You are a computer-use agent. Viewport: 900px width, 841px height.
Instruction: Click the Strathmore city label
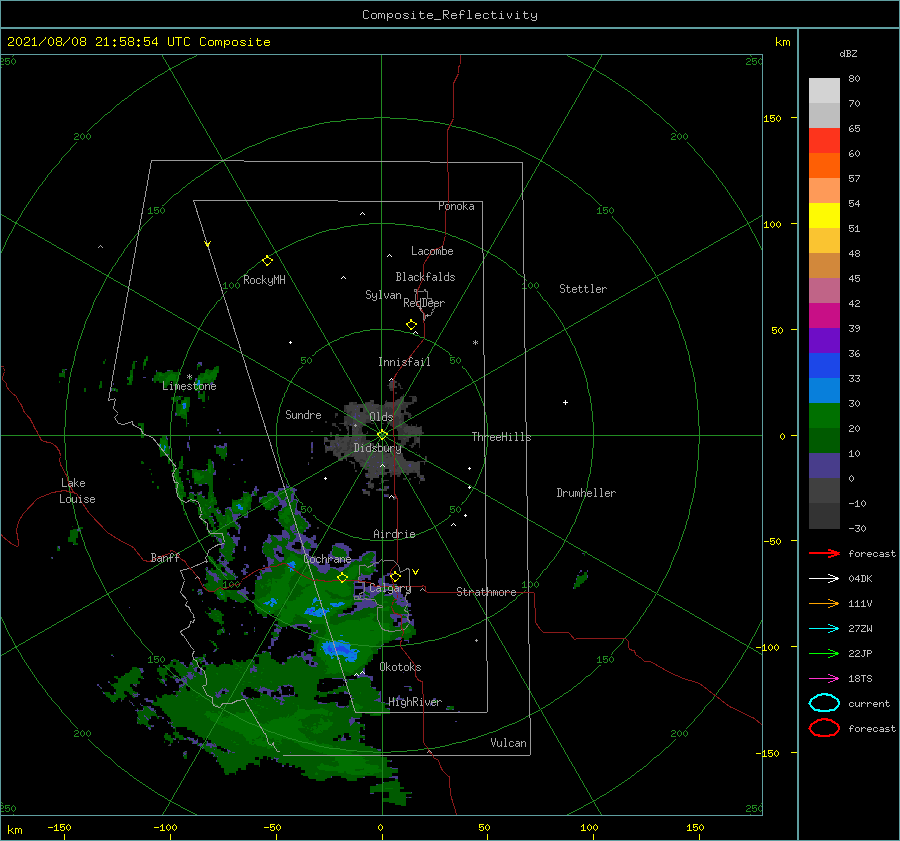pyautogui.click(x=487, y=592)
